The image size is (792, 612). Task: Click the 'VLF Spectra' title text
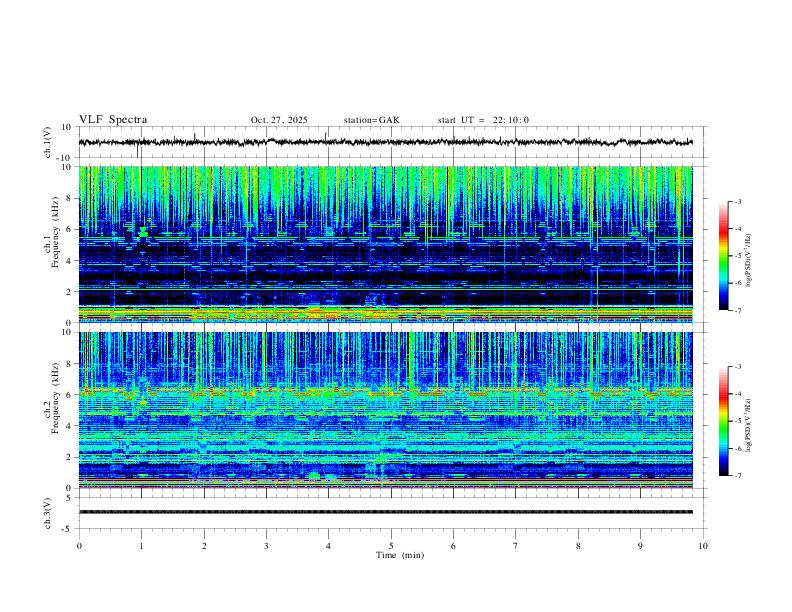(113, 120)
